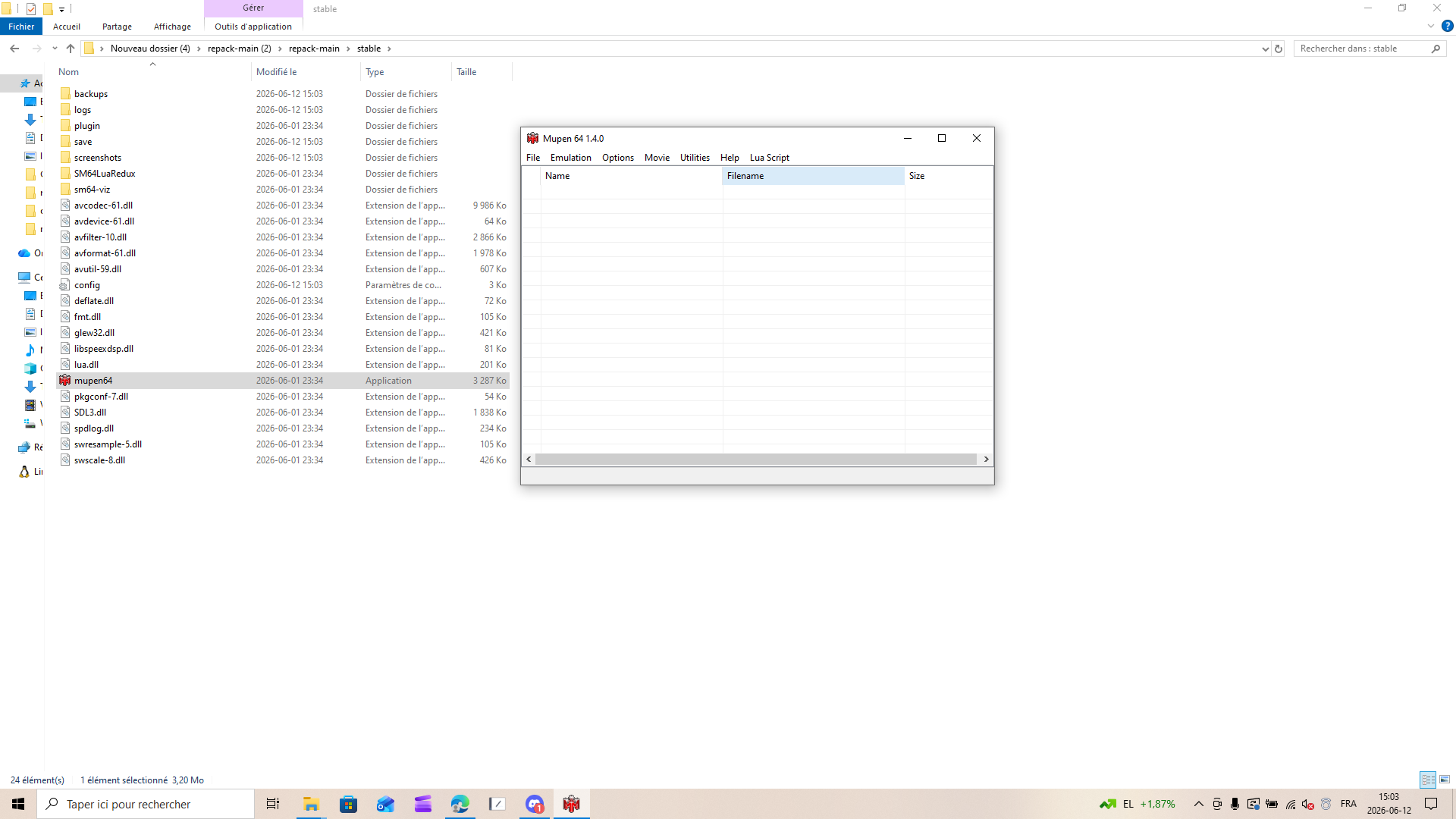This screenshot has width=1456, height=819.
Task: Expand the chevron after repack-main (2)
Action: tap(280, 49)
